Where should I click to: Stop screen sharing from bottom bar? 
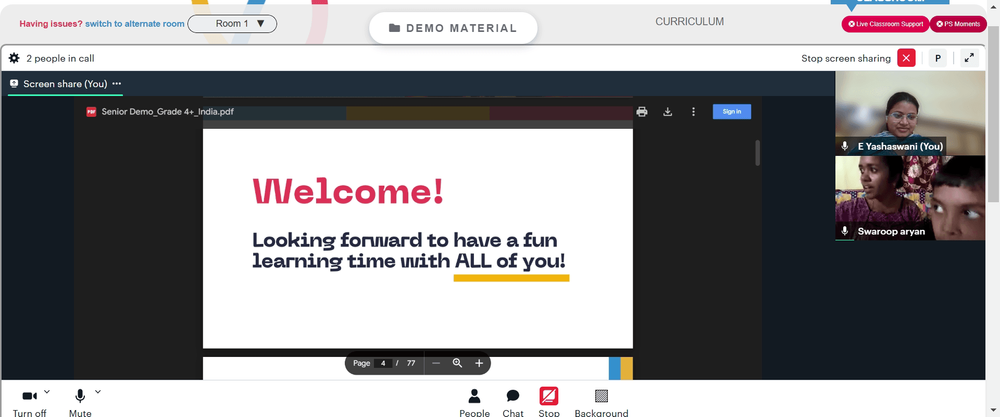click(548, 403)
